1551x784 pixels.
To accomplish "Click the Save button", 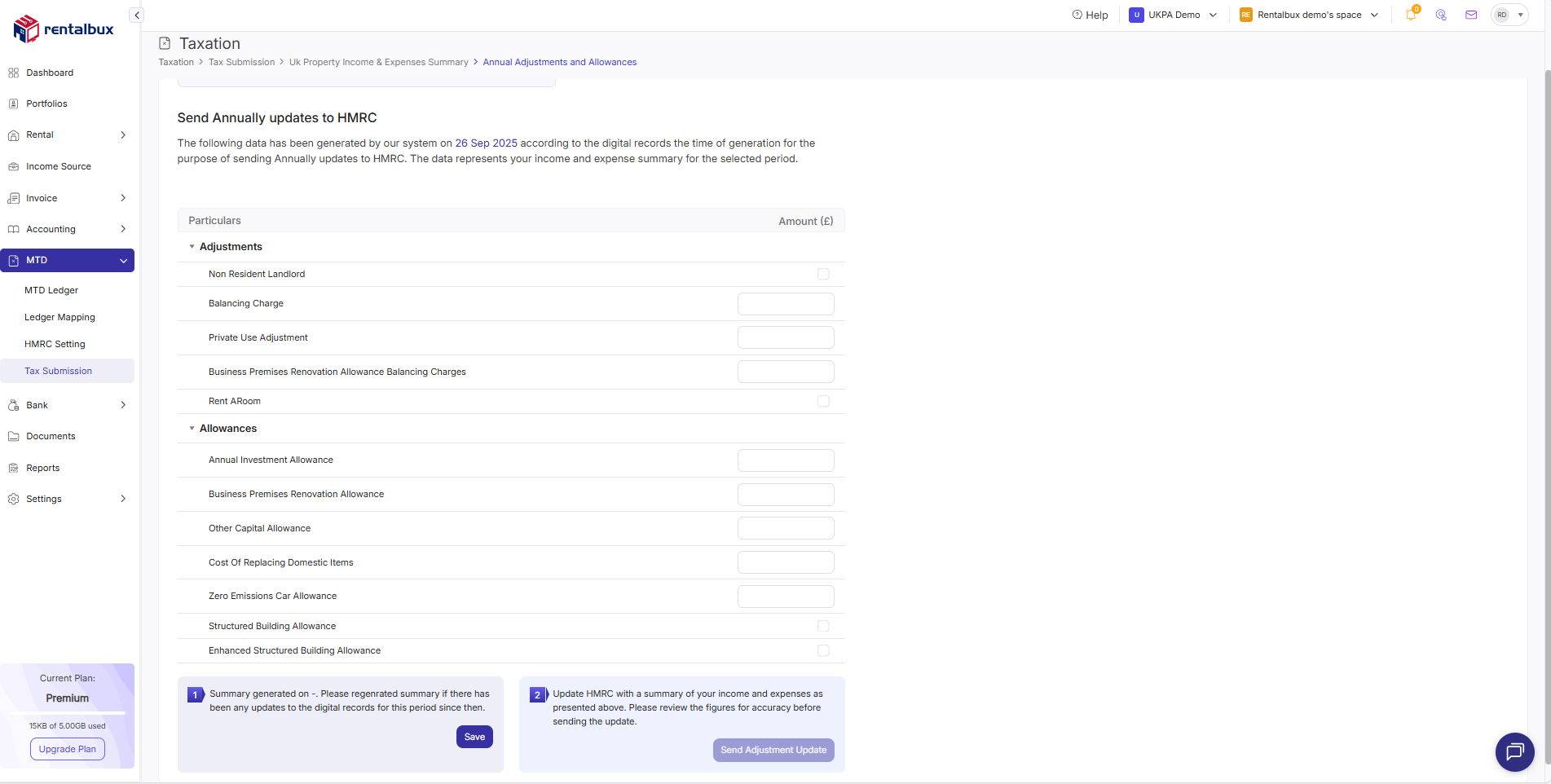I will (x=474, y=737).
